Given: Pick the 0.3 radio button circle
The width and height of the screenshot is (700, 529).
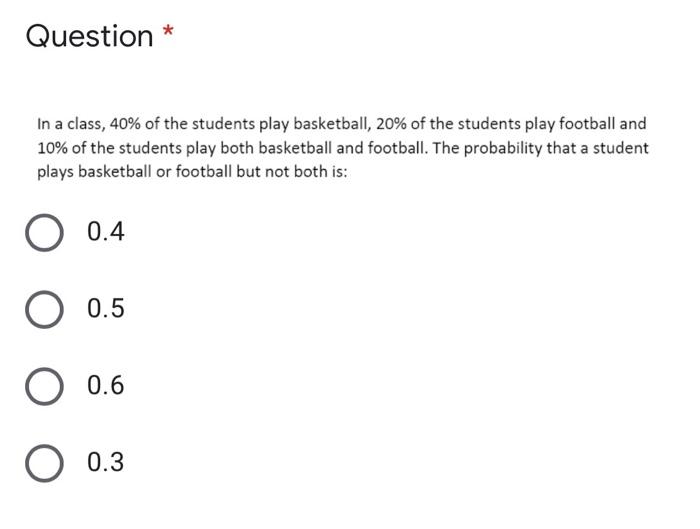Looking at the screenshot, I should pos(44,463).
